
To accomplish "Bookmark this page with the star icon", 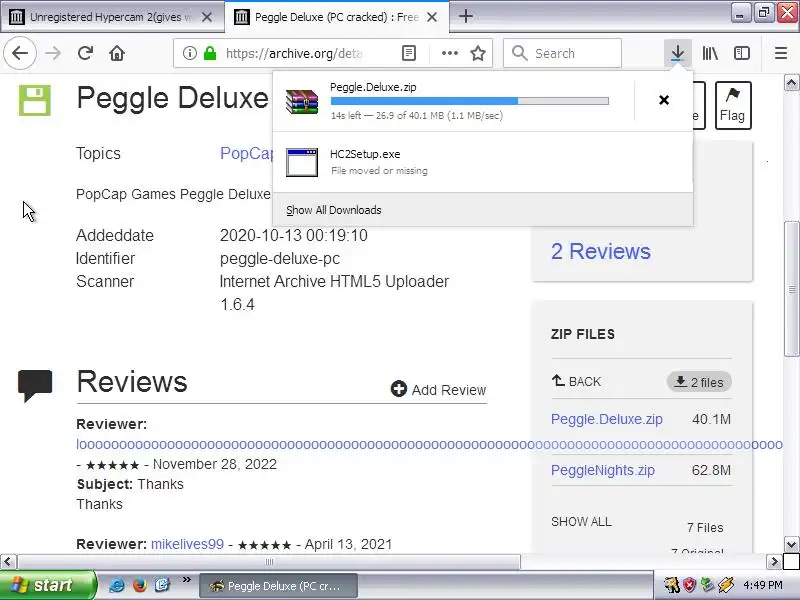I will 478,53.
